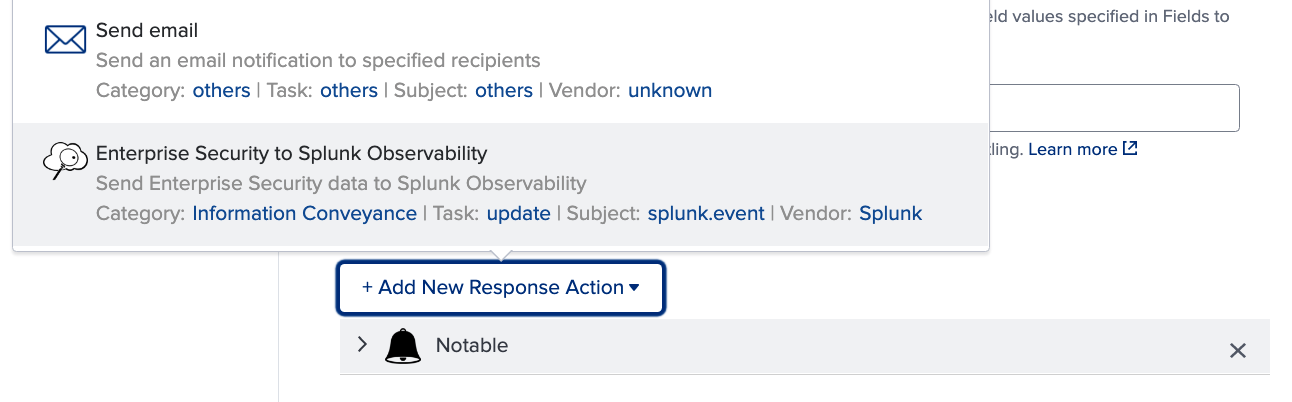Select Enterprise Security to Splunk Observability entry
Screen dimensions: 1292x402
tap(500, 184)
